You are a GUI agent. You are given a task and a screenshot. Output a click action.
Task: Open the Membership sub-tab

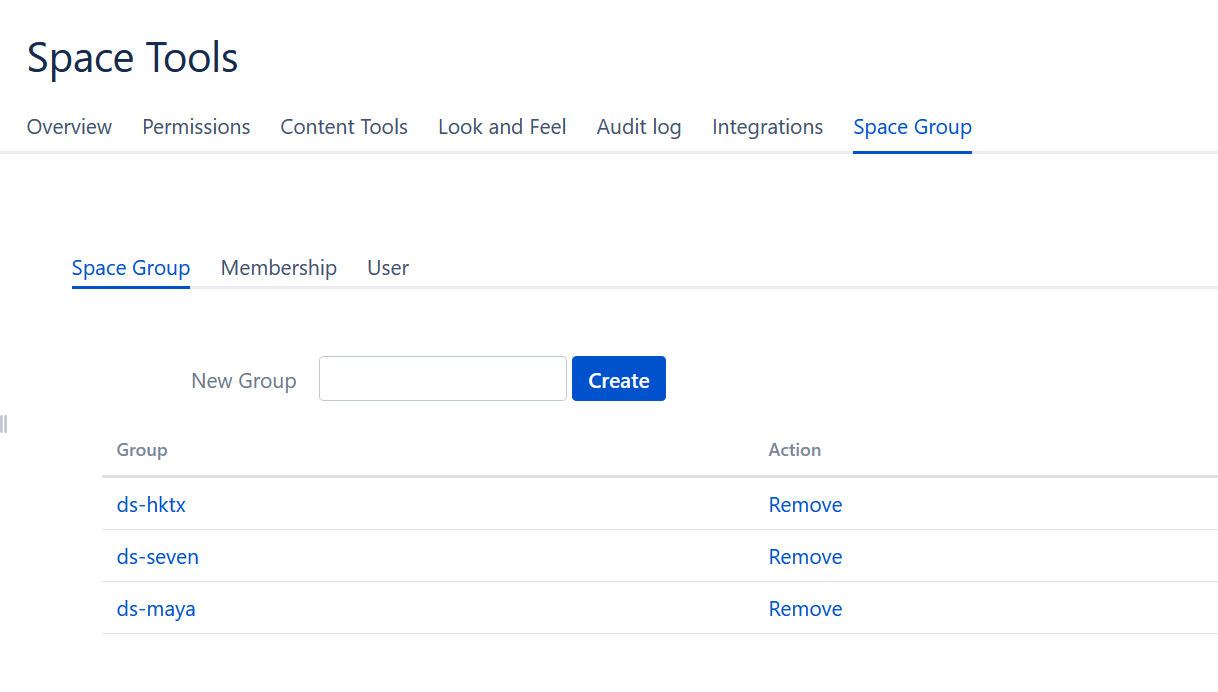[x=279, y=268]
